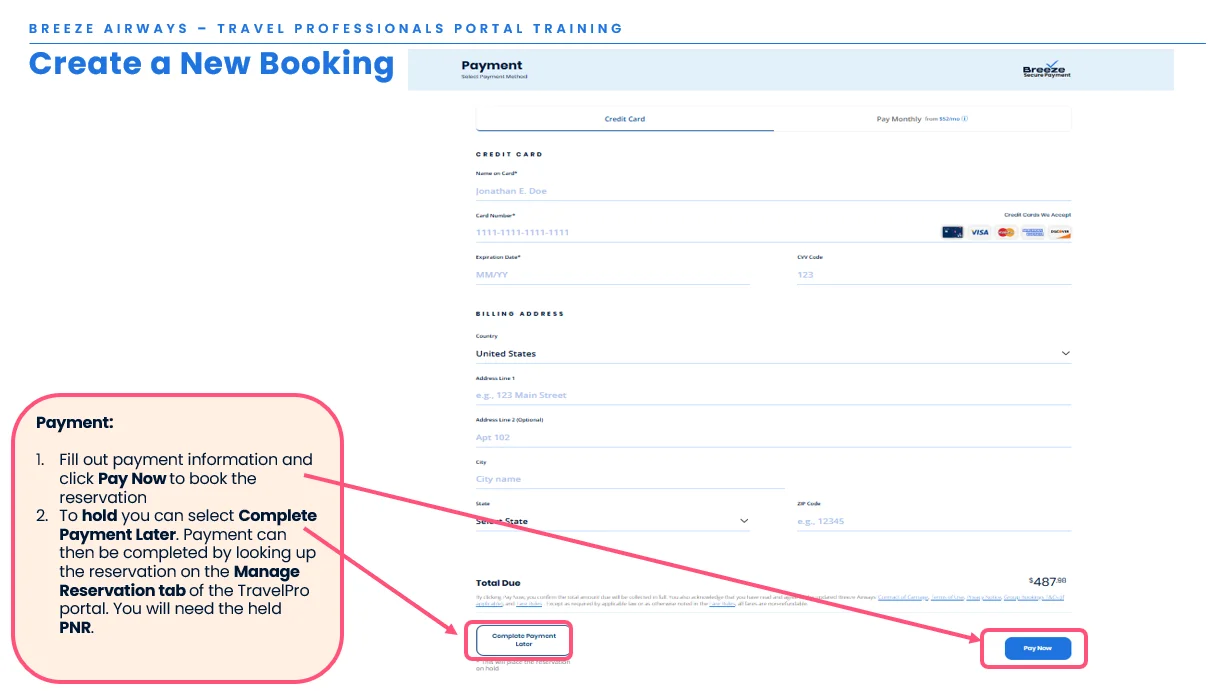Click the $487.98 total due amount

point(1049,581)
